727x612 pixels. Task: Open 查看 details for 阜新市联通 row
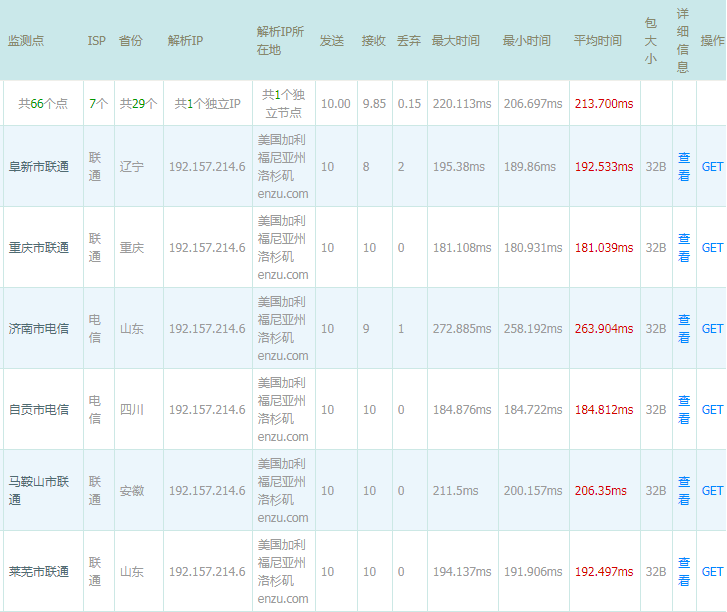tap(684, 166)
